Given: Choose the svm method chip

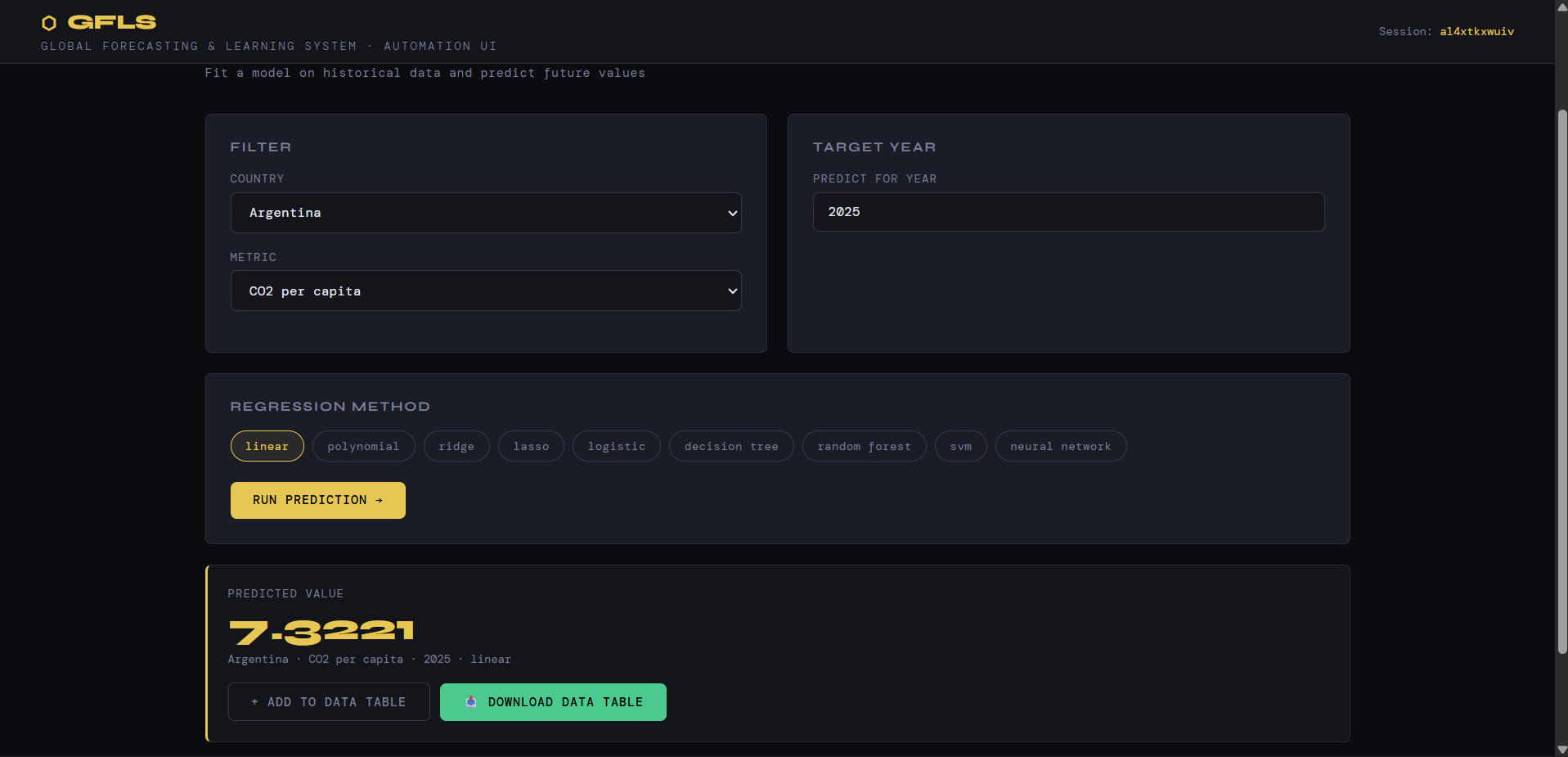Looking at the screenshot, I should [961, 446].
